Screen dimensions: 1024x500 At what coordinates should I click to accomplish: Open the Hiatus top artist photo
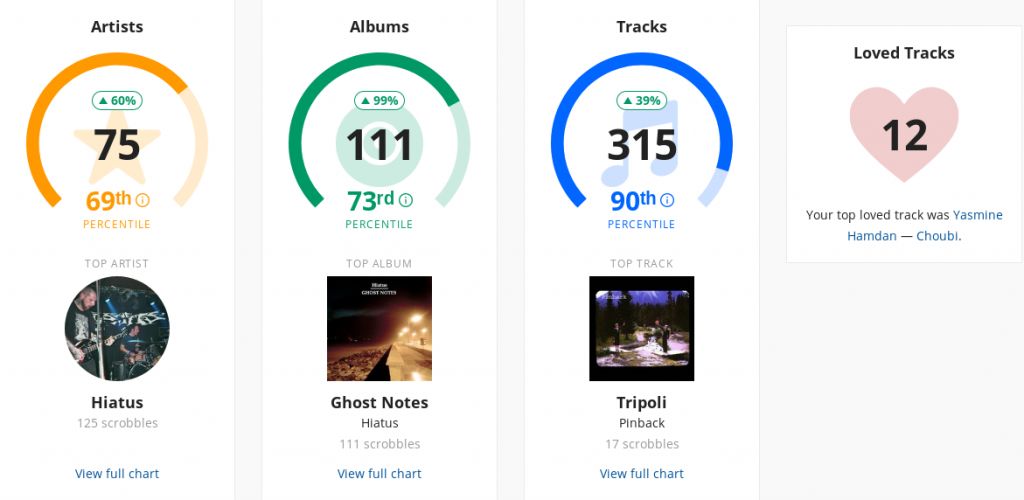click(117, 328)
